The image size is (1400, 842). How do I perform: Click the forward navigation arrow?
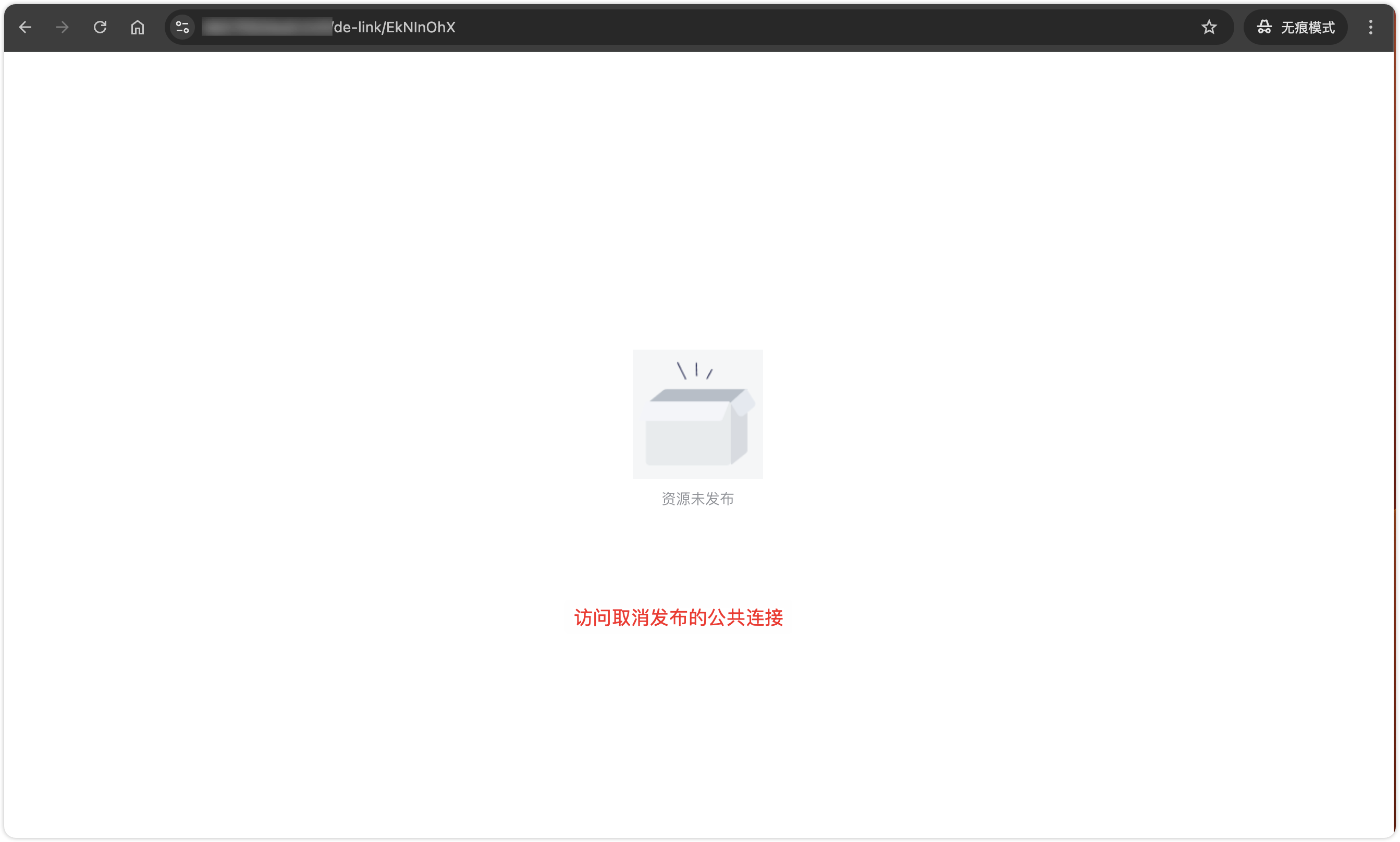63,27
